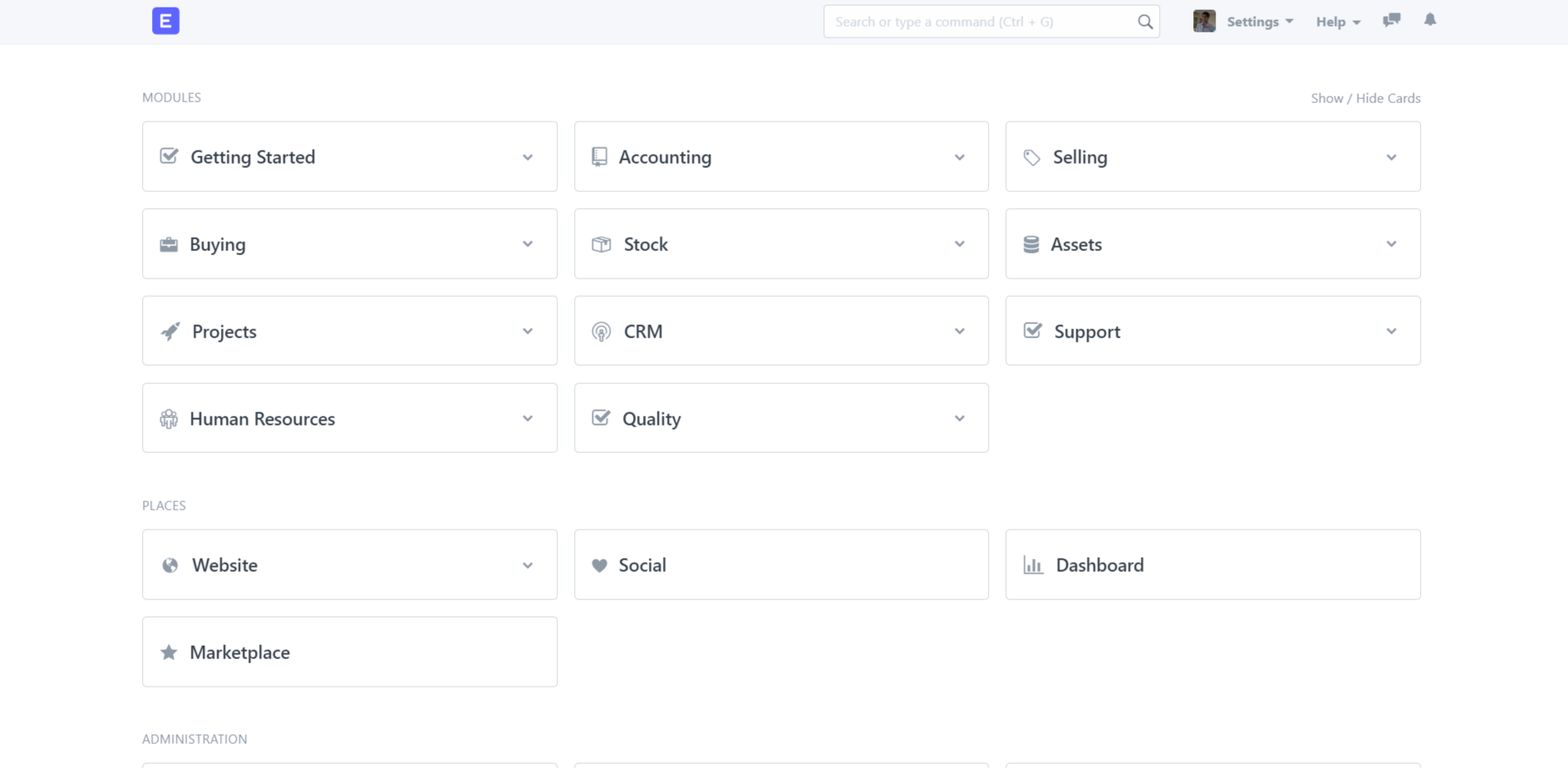Open the Settings dropdown menu
The width and height of the screenshot is (1568, 768).
click(1260, 22)
